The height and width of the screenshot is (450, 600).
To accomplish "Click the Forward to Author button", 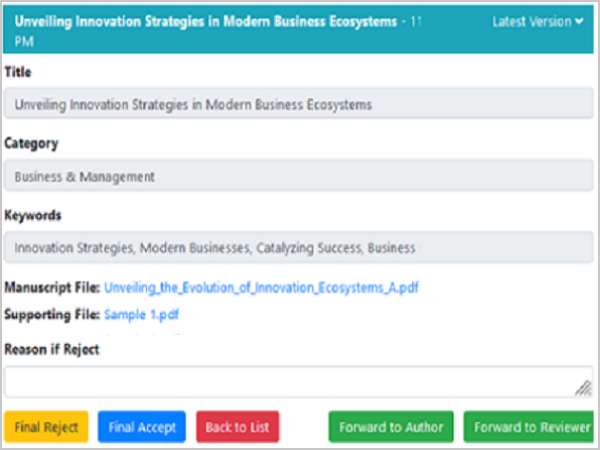I will point(392,427).
